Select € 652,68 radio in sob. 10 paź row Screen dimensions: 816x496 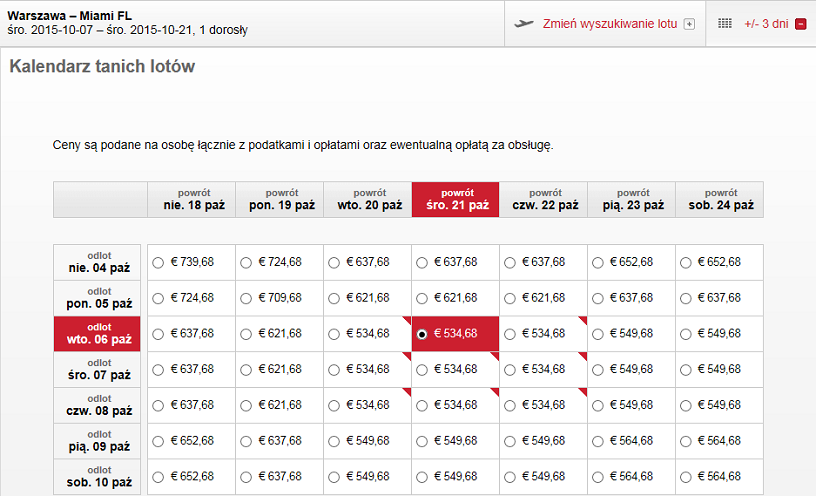tap(158, 477)
